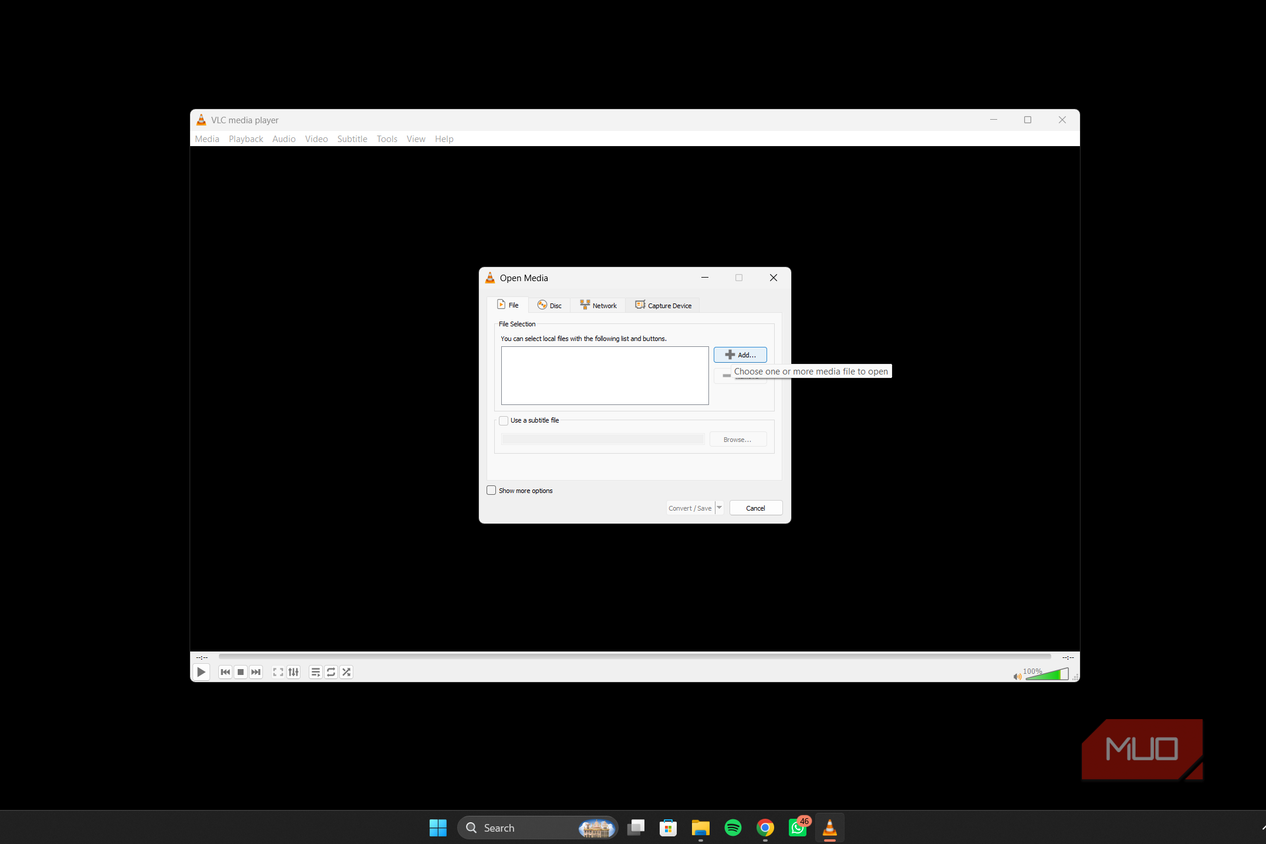Enable Use a subtitle file checkbox
This screenshot has width=1266, height=844.
[x=504, y=421]
